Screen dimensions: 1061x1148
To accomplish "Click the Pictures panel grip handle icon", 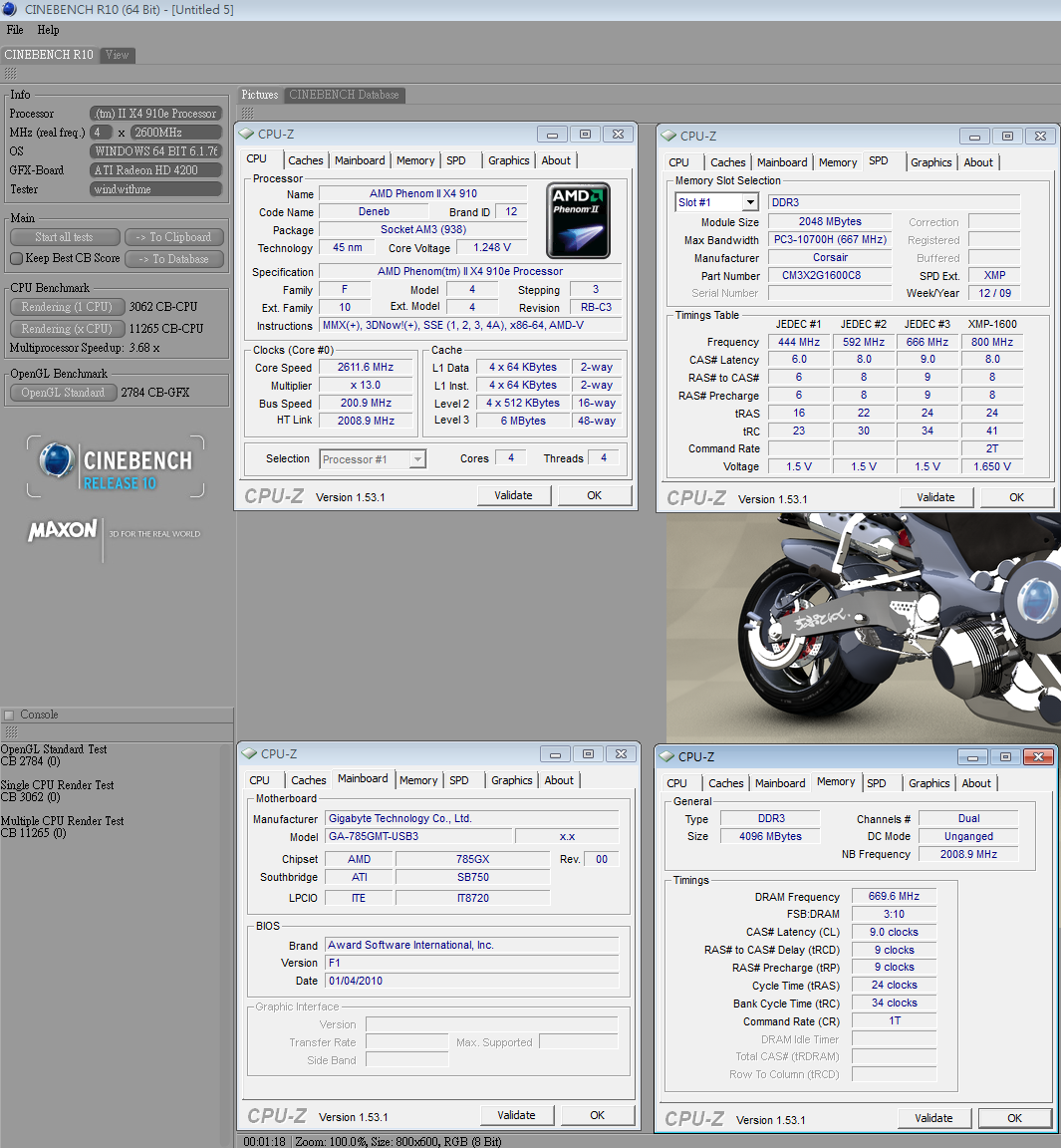I will [x=247, y=113].
